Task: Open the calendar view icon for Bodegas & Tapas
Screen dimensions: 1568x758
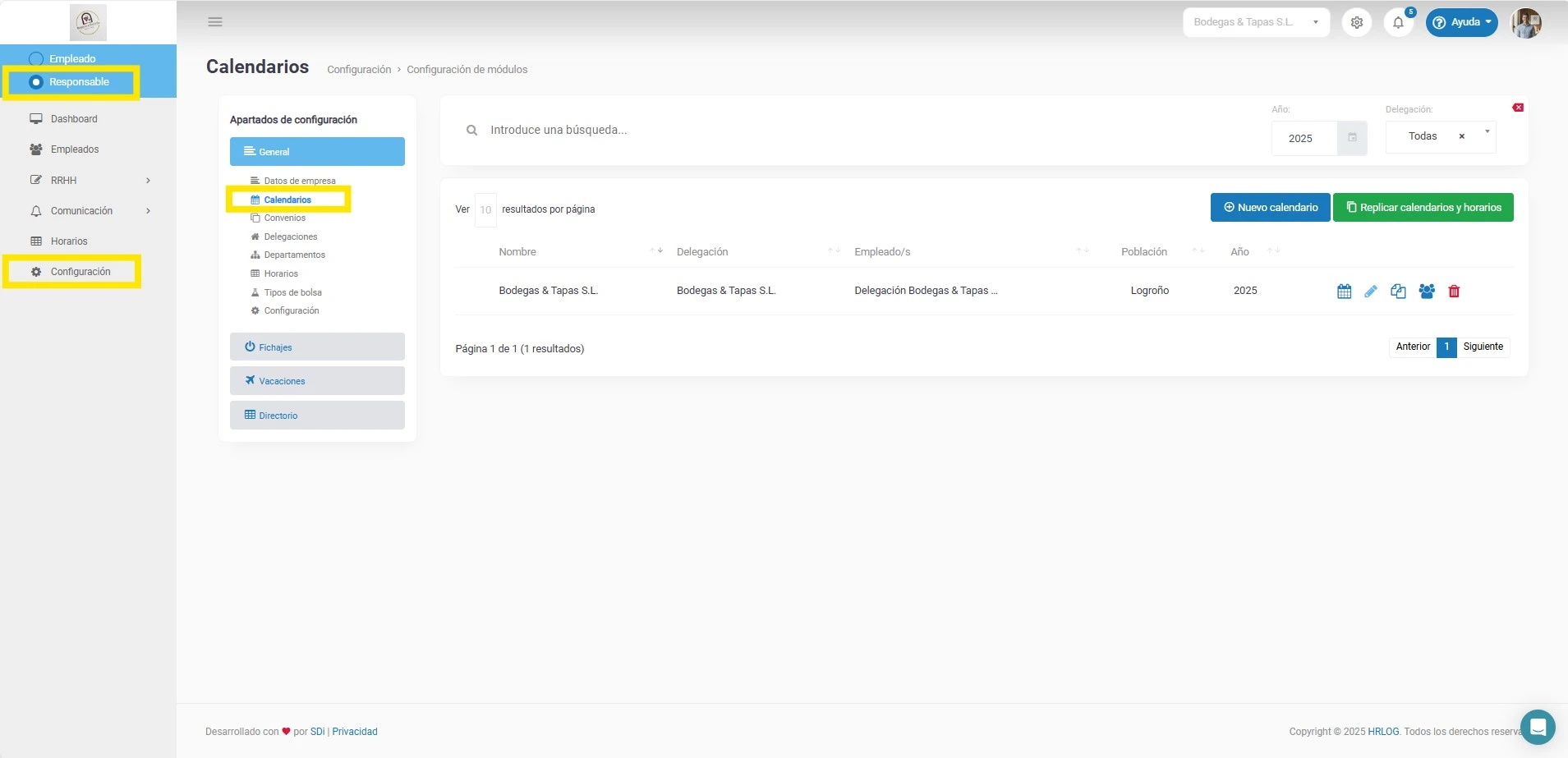Action: (1345, 291)
